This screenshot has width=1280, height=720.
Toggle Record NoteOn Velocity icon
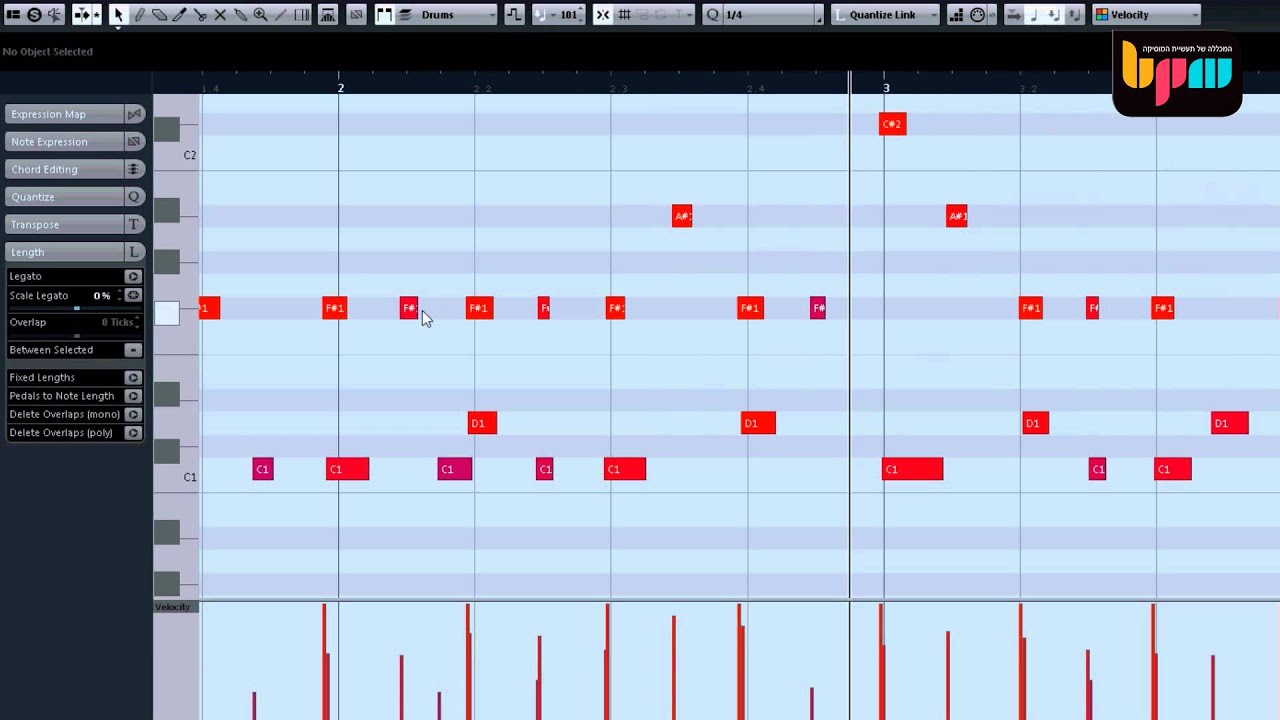(1054, 15)
